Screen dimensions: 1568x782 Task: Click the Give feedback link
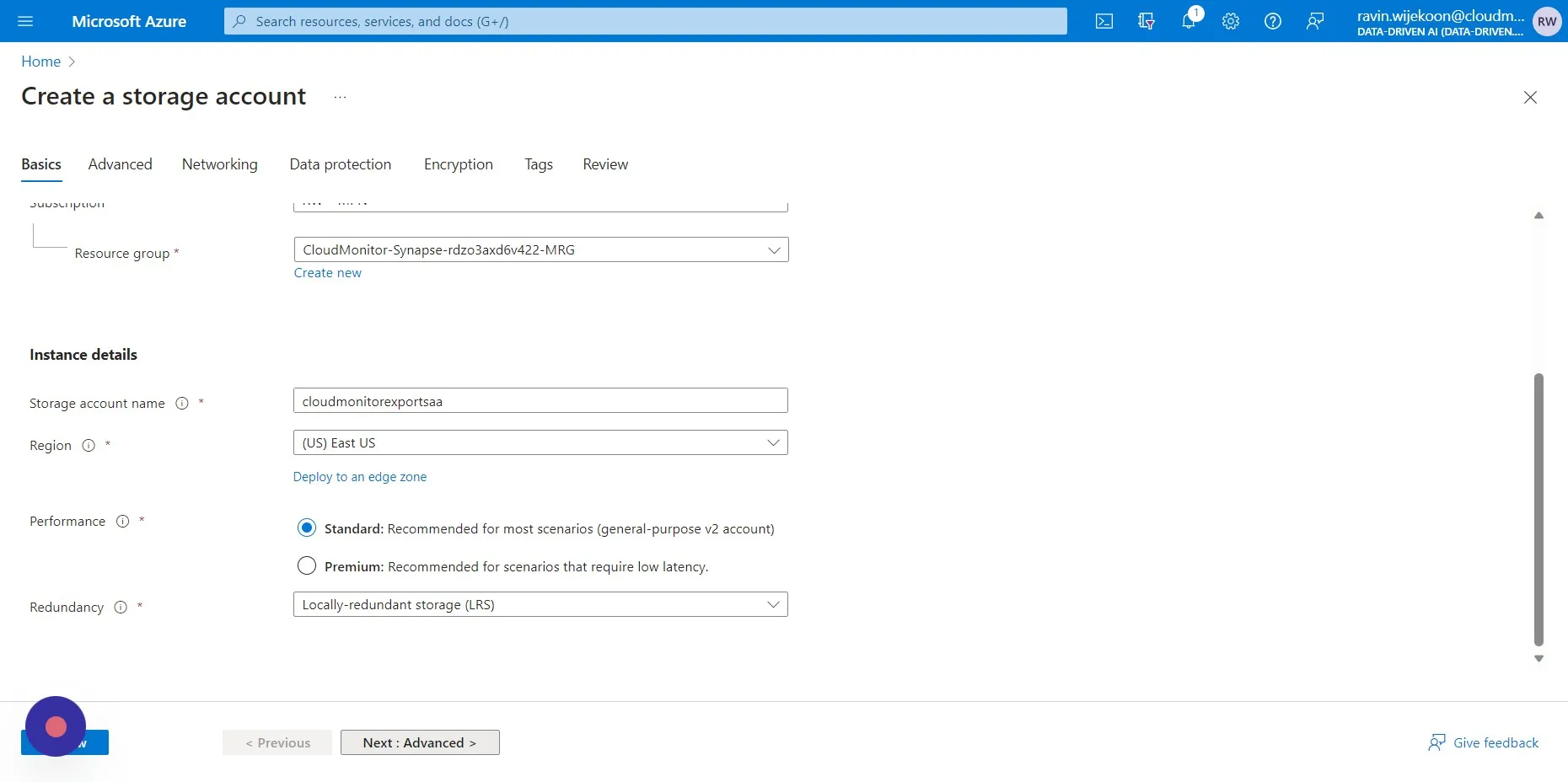(x=1484, y=742)
